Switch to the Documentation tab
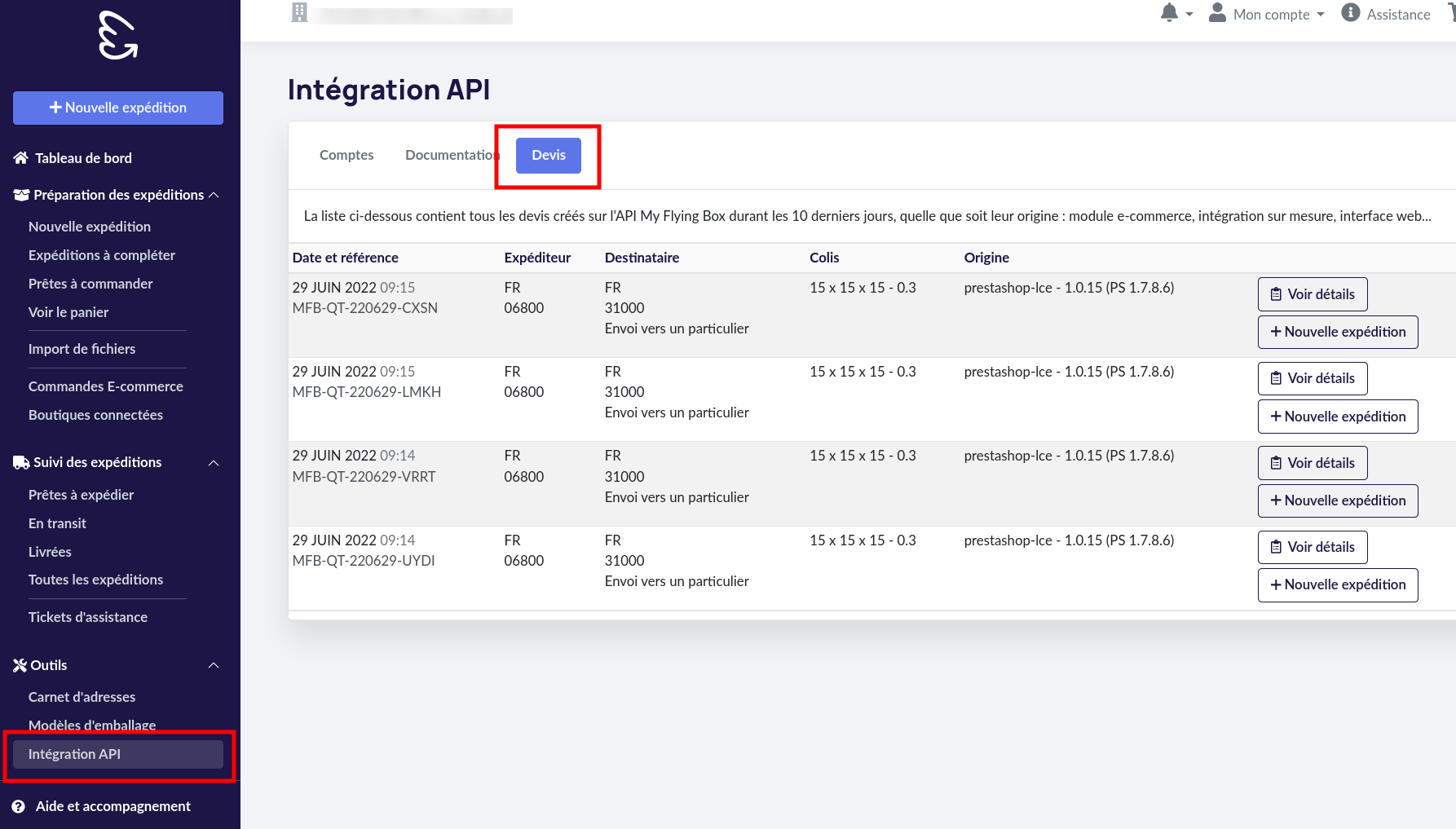The image size is (1456, 829). (452, 155)
